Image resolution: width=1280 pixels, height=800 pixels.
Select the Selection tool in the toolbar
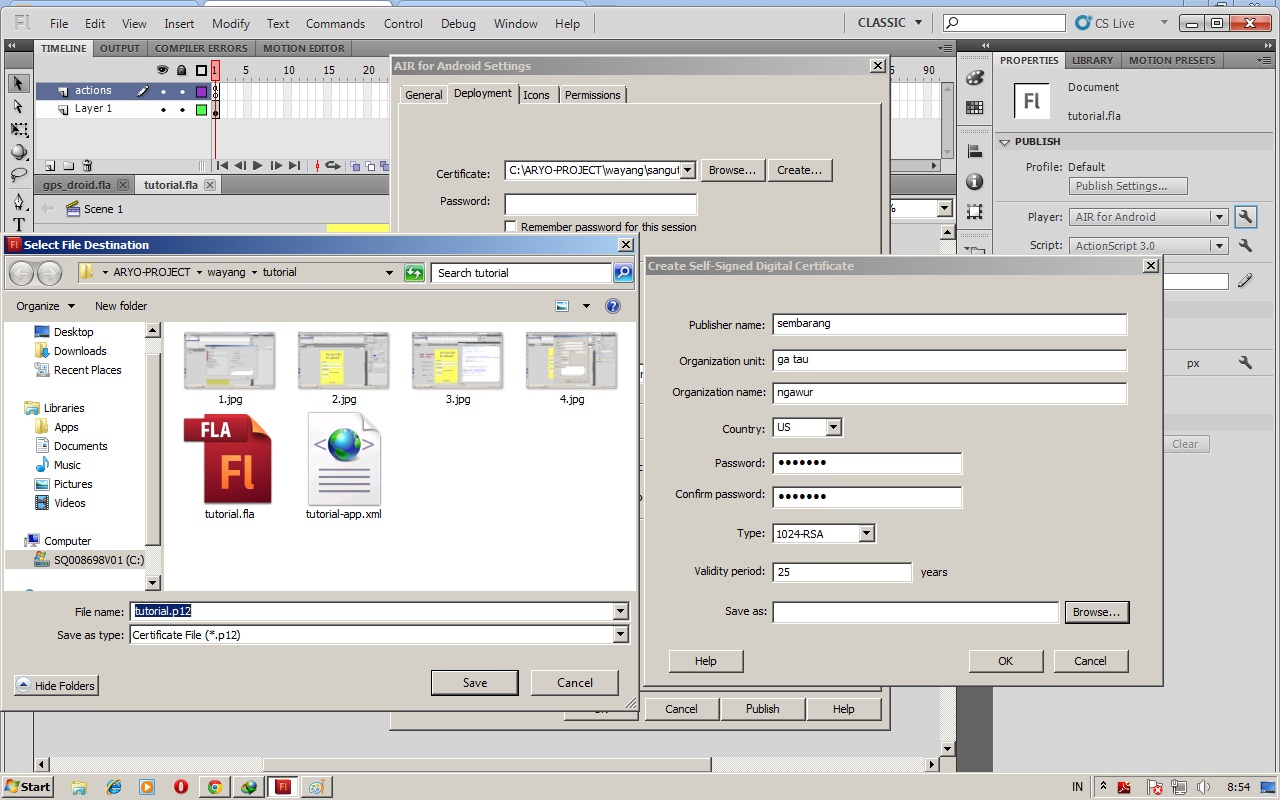click(x=17, y=83)
